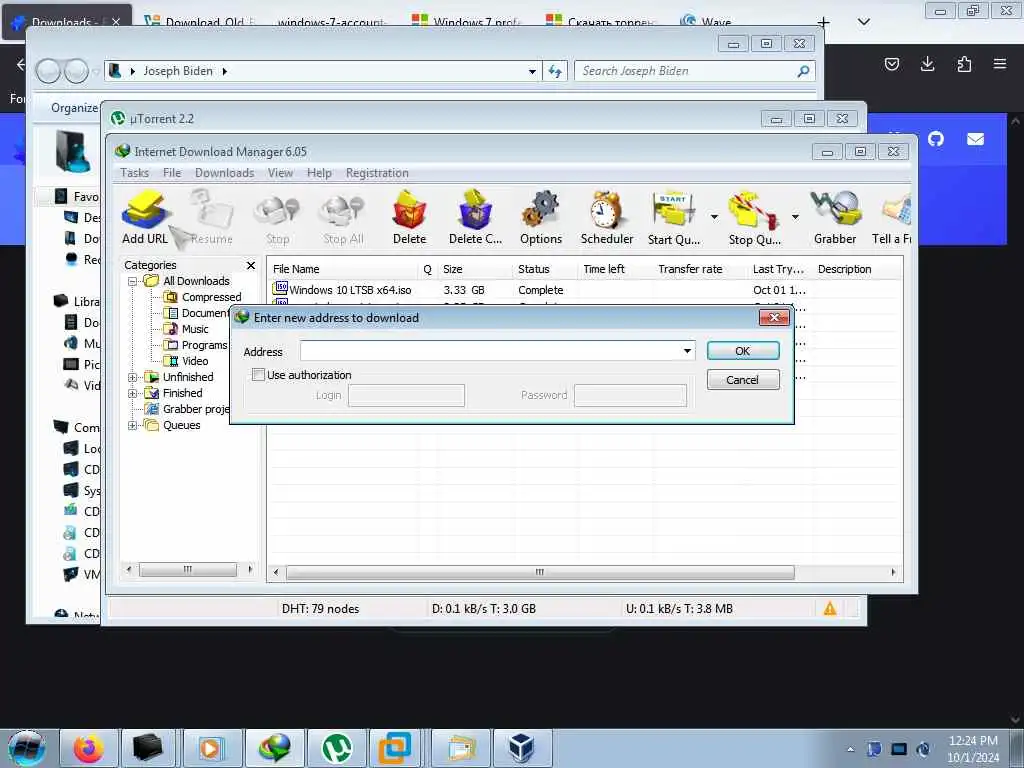This screenshot has width=1024, height=768.
Task: Expand the Finished category node
Action: 132,393
